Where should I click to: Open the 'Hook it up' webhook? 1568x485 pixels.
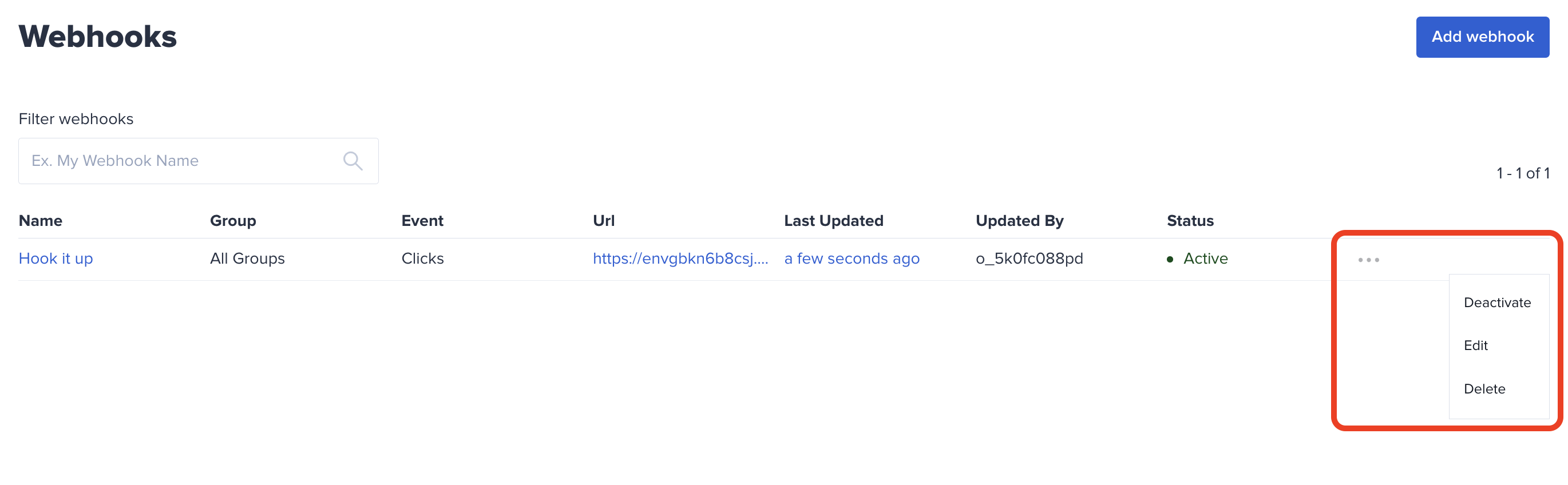coord(56,258)
